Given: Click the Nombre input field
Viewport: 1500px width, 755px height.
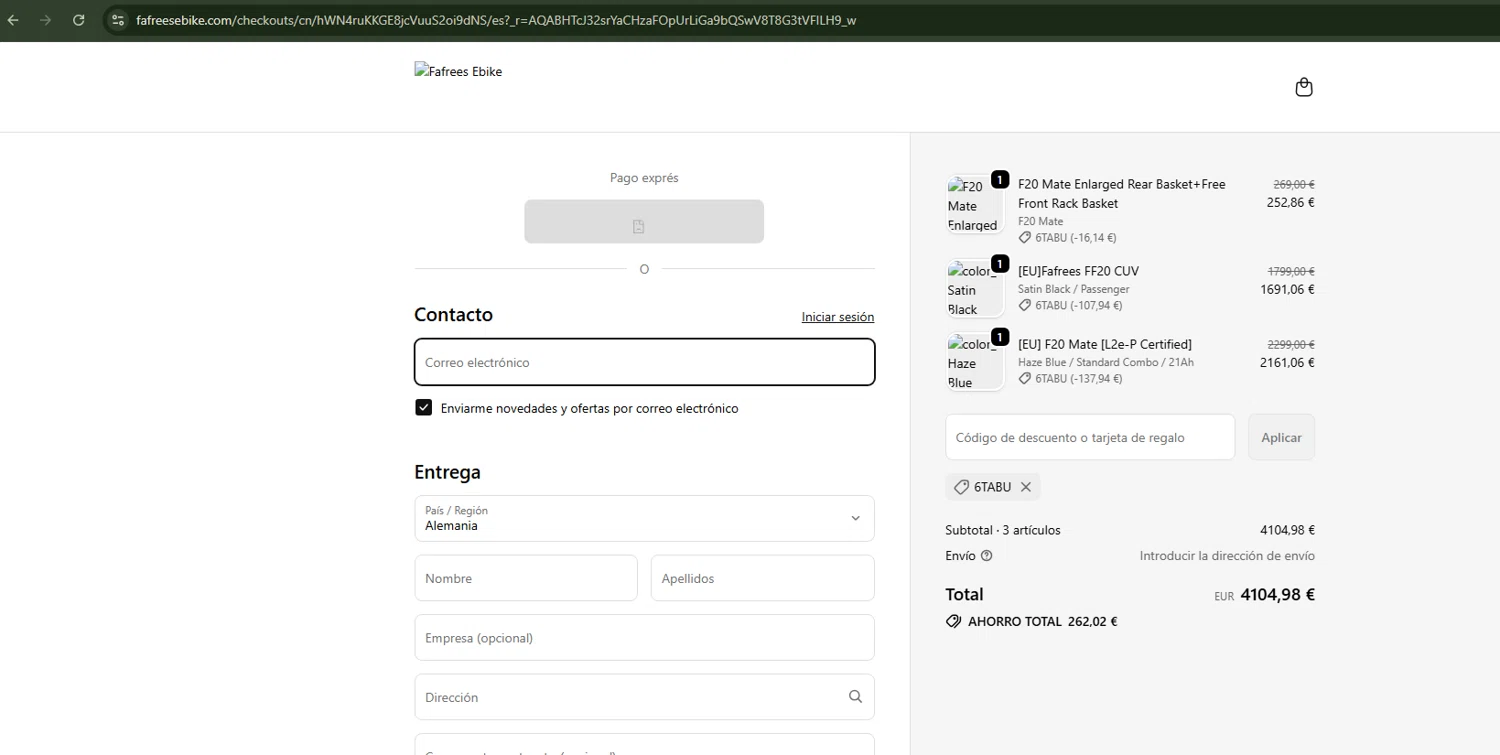Looking at the screenshot, I should (526, 578).
